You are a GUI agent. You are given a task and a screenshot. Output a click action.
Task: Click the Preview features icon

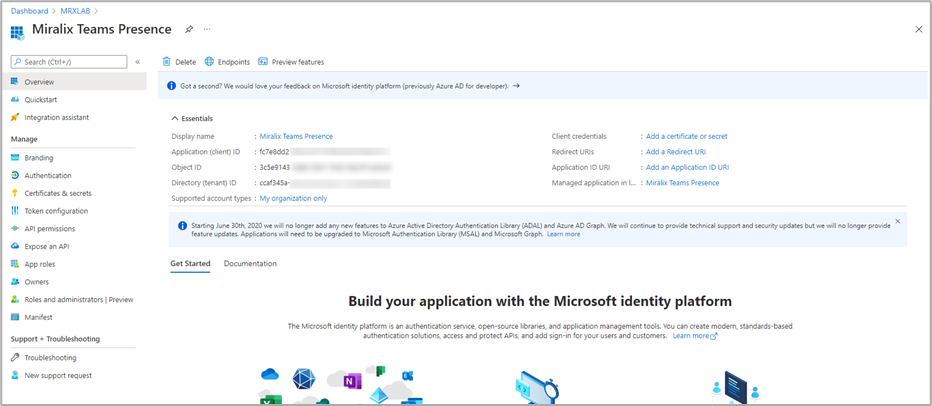(x=263, y=61)
